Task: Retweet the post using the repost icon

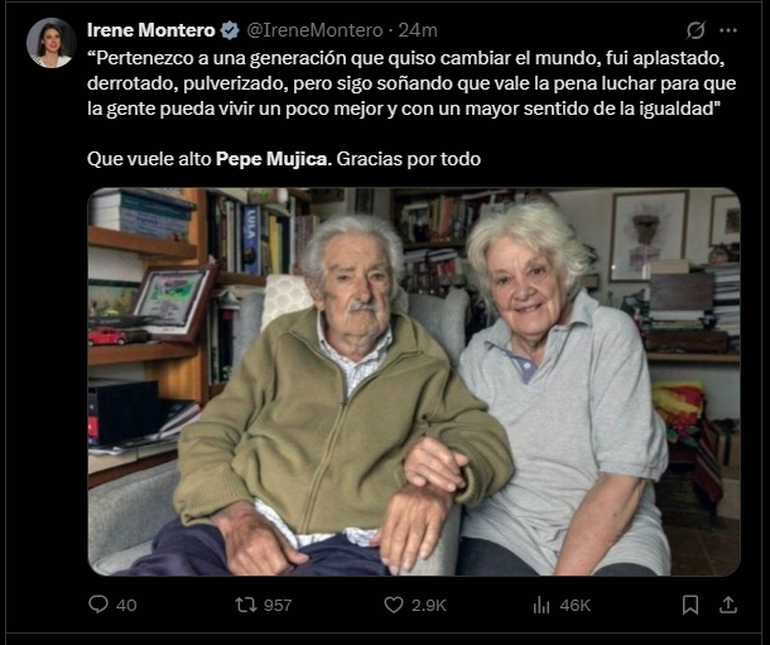Action: 246,605
